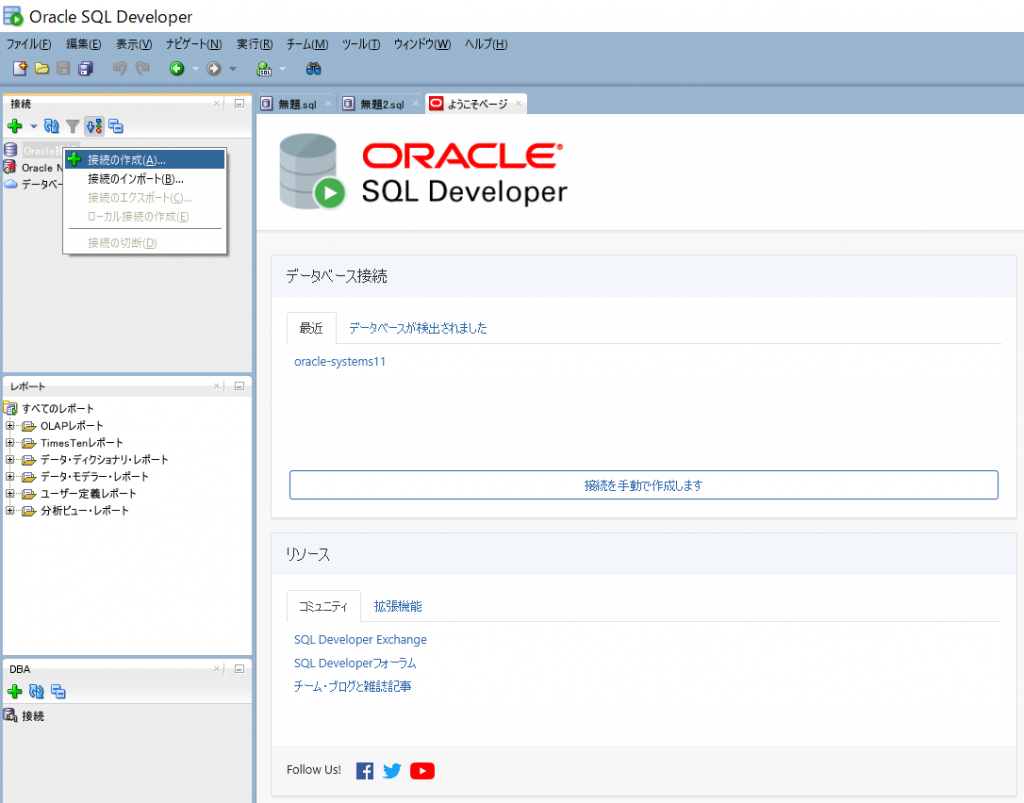1024x803 pixels.
Task: Select the ようこそページ tab
Action: 477,104
